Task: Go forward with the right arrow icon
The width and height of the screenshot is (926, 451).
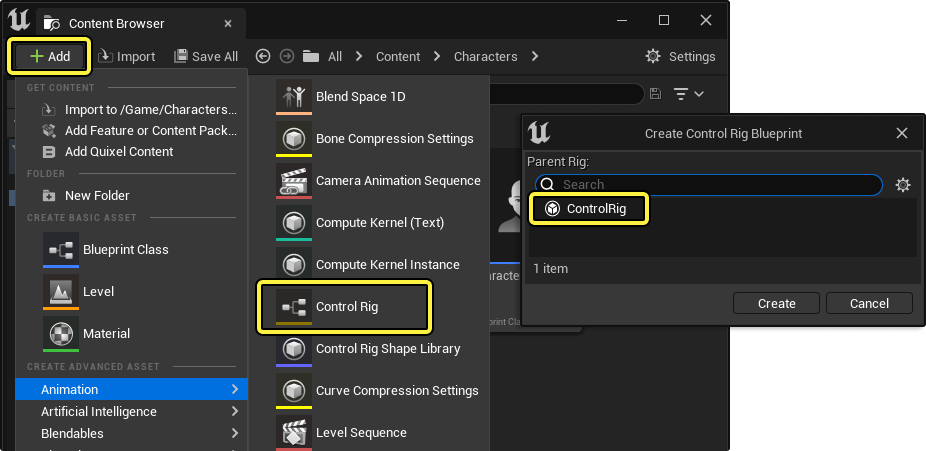Action: [x=287, y=57]
